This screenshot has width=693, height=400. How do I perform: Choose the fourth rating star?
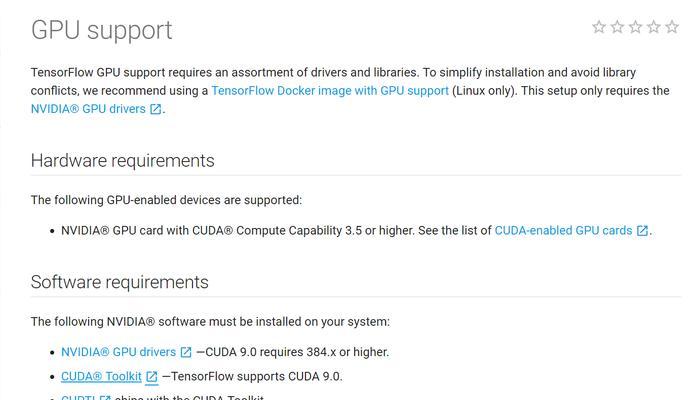[x=653, y=27]
